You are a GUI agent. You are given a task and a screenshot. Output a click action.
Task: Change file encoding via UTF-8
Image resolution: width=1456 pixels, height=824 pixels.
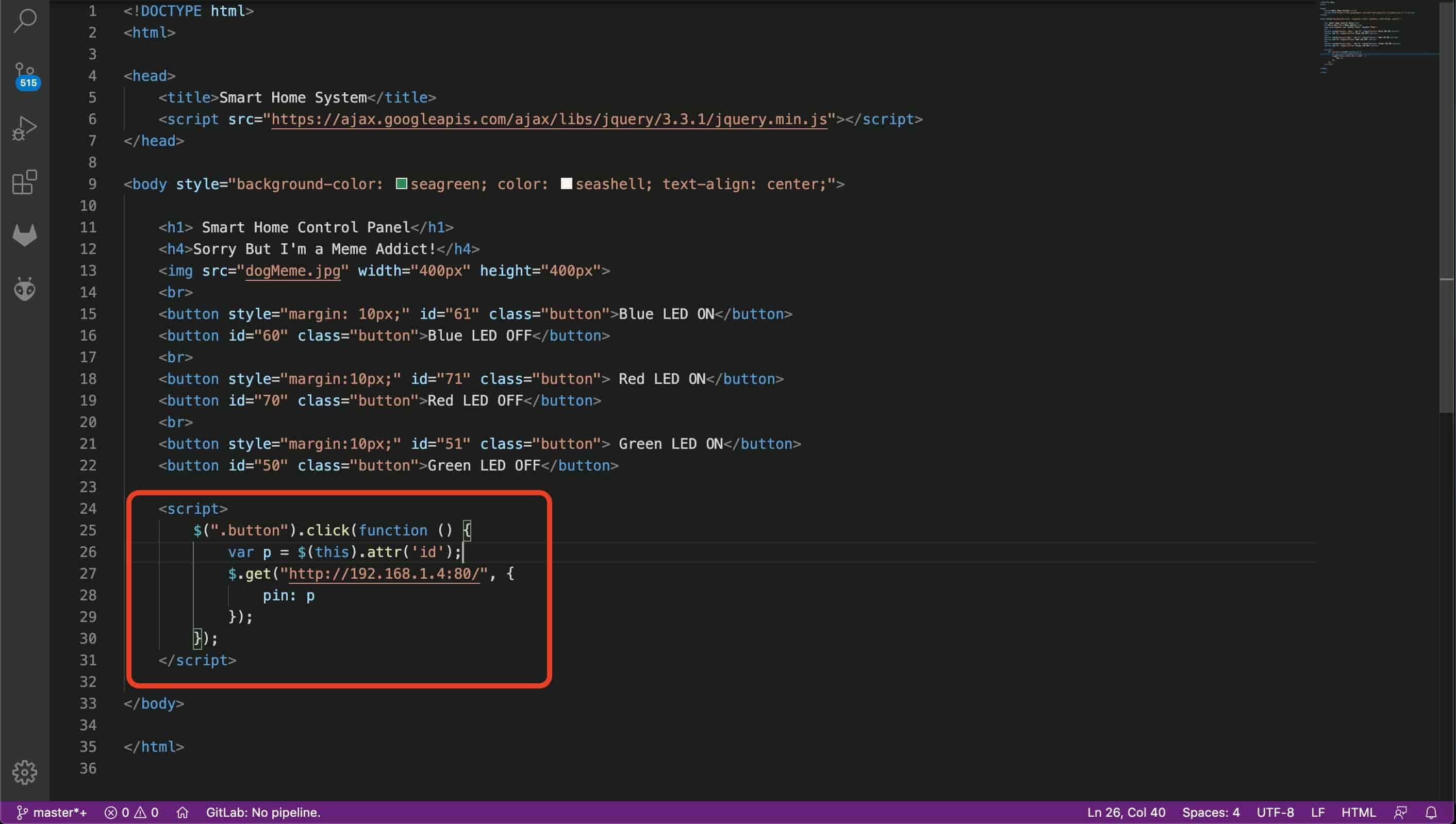point(1275,813)
